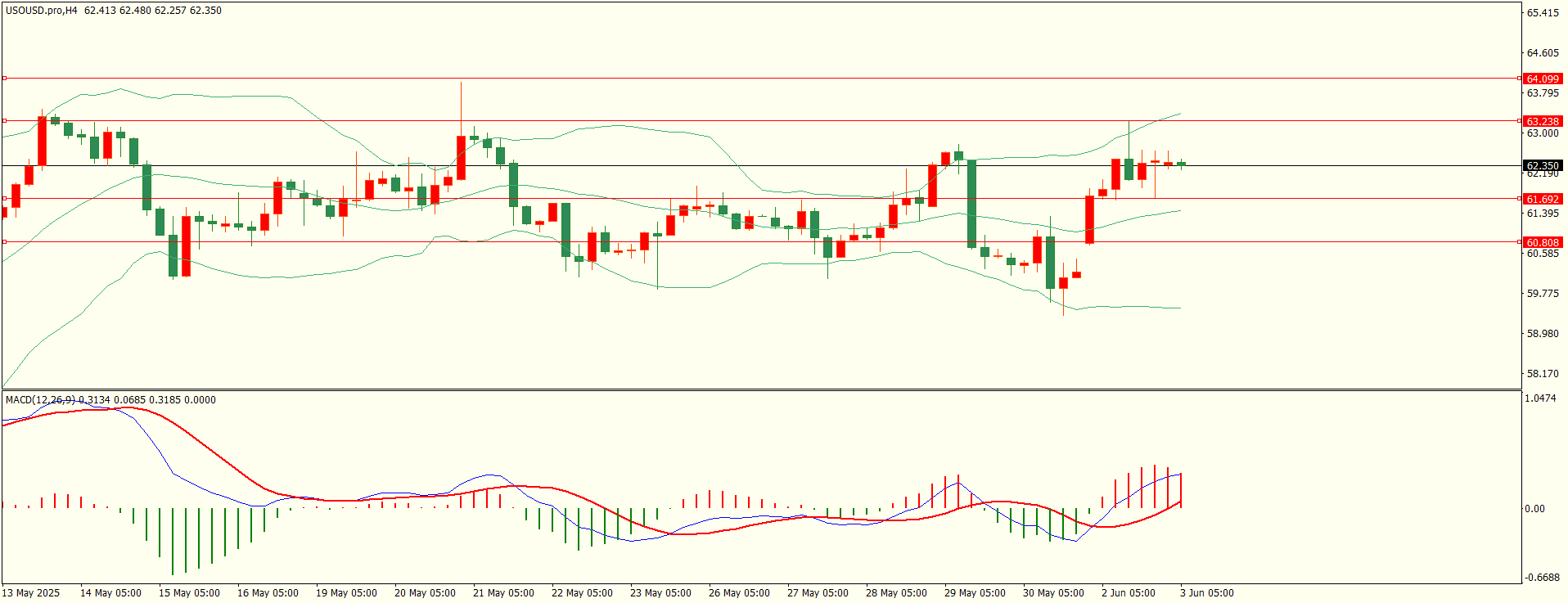1568x603 pixels.
Task: Click the 19 May 05:00 date label
Action: pos(346,593)
